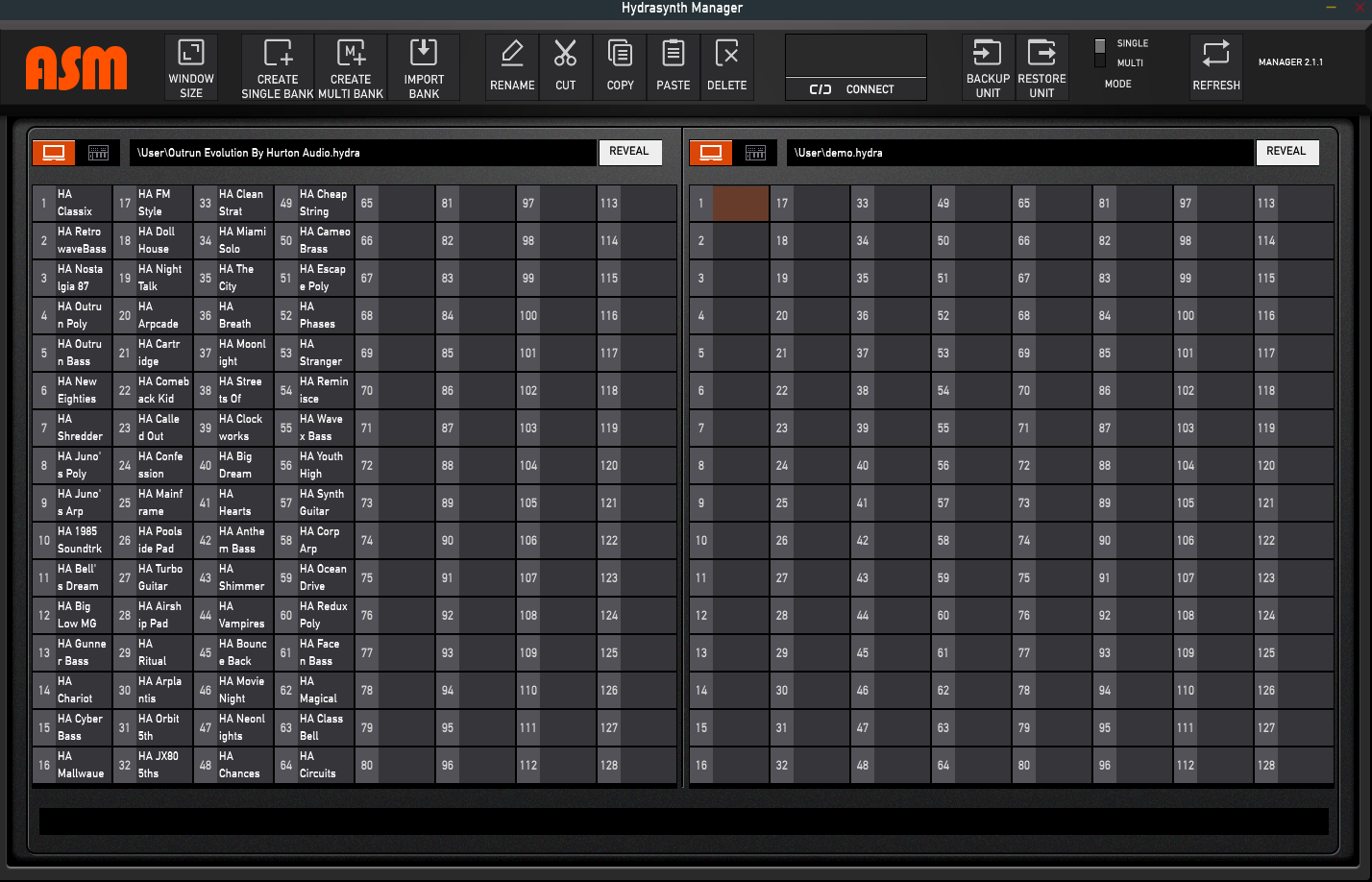Screen dimensions: 1372x882
Task: Click the Manager 2.1.1 version label
Action: [x=1290, y=62]
